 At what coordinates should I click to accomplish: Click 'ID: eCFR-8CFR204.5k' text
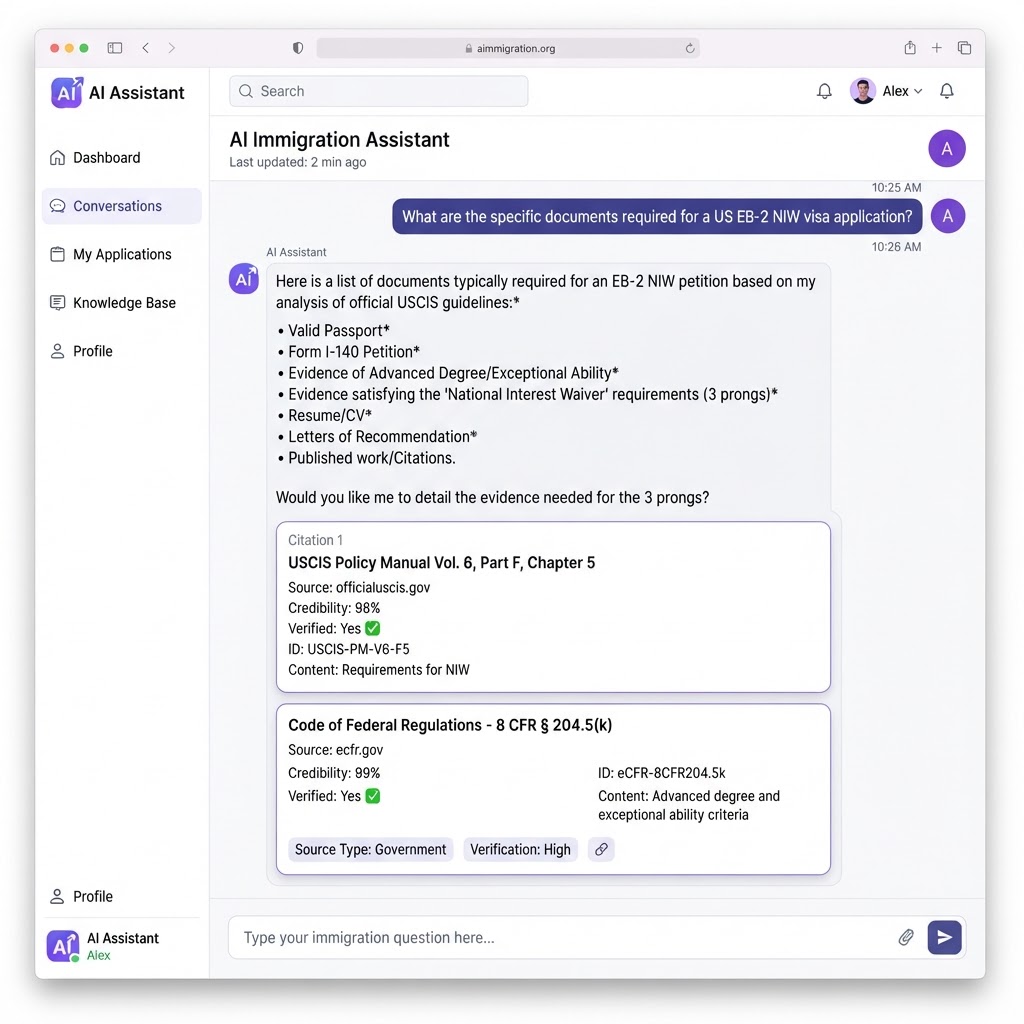[662, 773]
